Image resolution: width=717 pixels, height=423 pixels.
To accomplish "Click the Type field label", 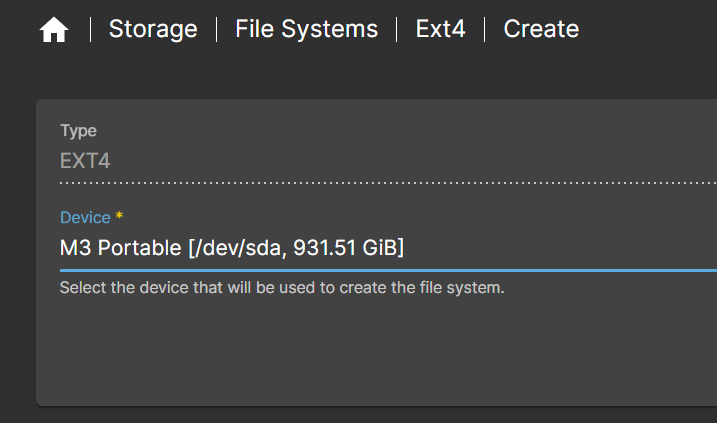I will coord(78,131).
